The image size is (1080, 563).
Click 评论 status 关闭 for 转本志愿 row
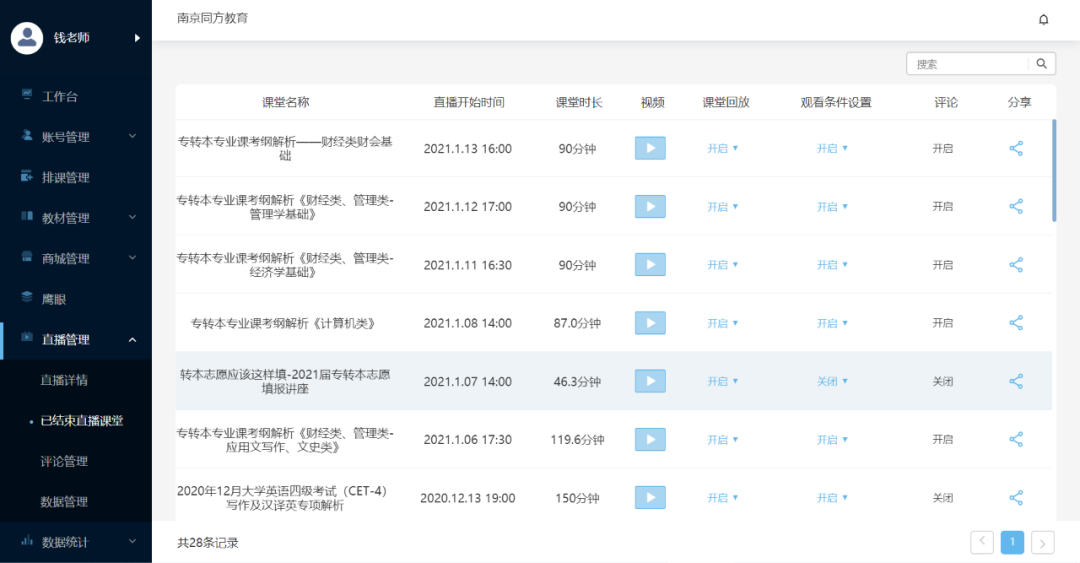click(942, 381)
